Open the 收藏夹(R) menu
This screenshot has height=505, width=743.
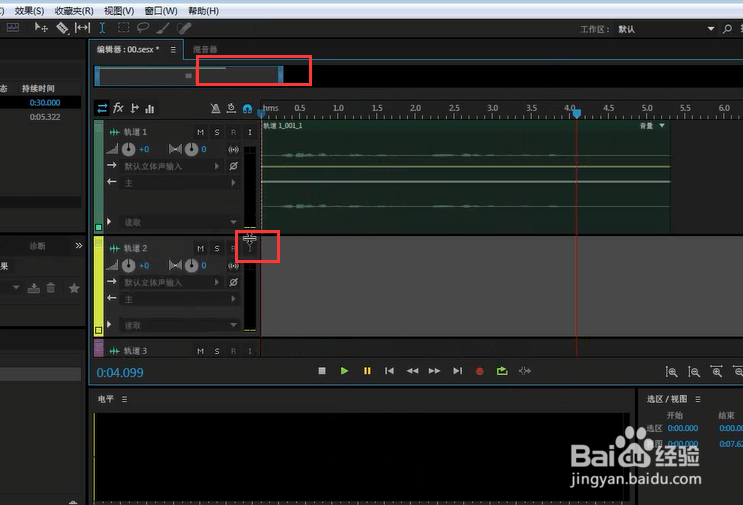[73, 10]
